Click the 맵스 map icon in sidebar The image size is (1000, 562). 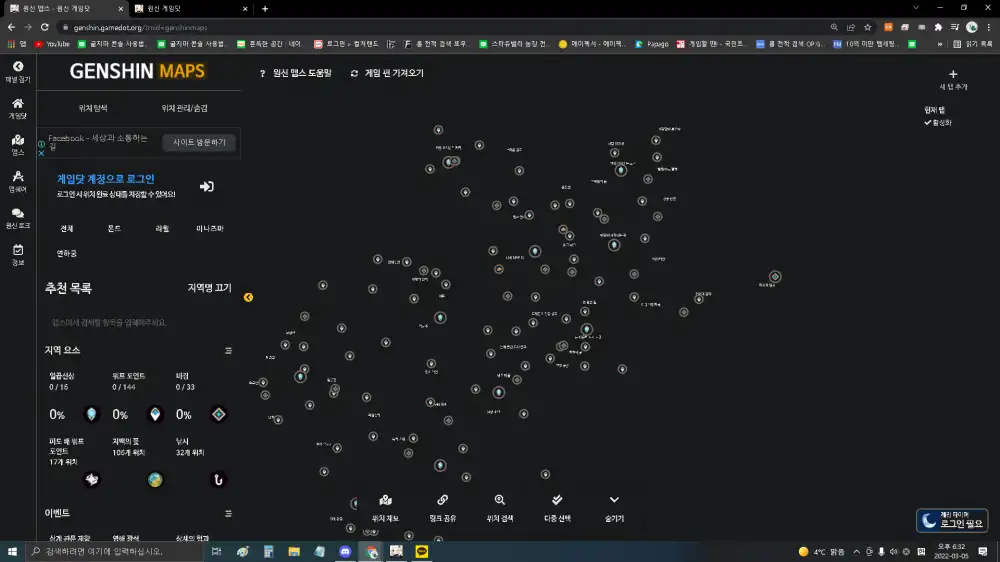(x=17, y=141)
